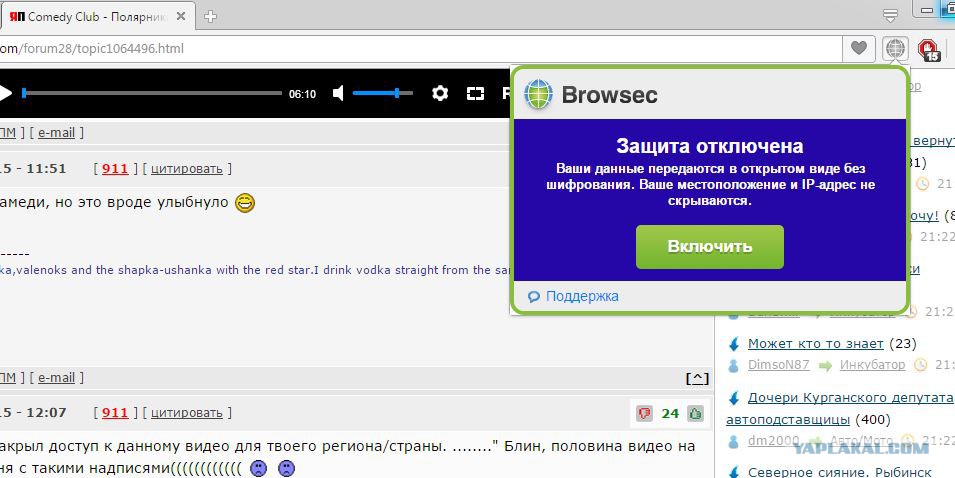The image size is (955, 478).
Task: Open topic Дочери Курганского депутата
Action: (851, 398)
